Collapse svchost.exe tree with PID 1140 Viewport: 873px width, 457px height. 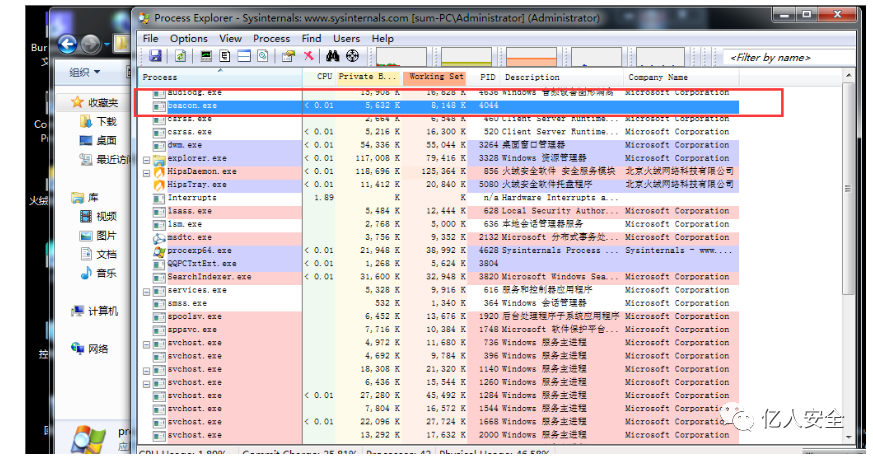click(146, 371)
